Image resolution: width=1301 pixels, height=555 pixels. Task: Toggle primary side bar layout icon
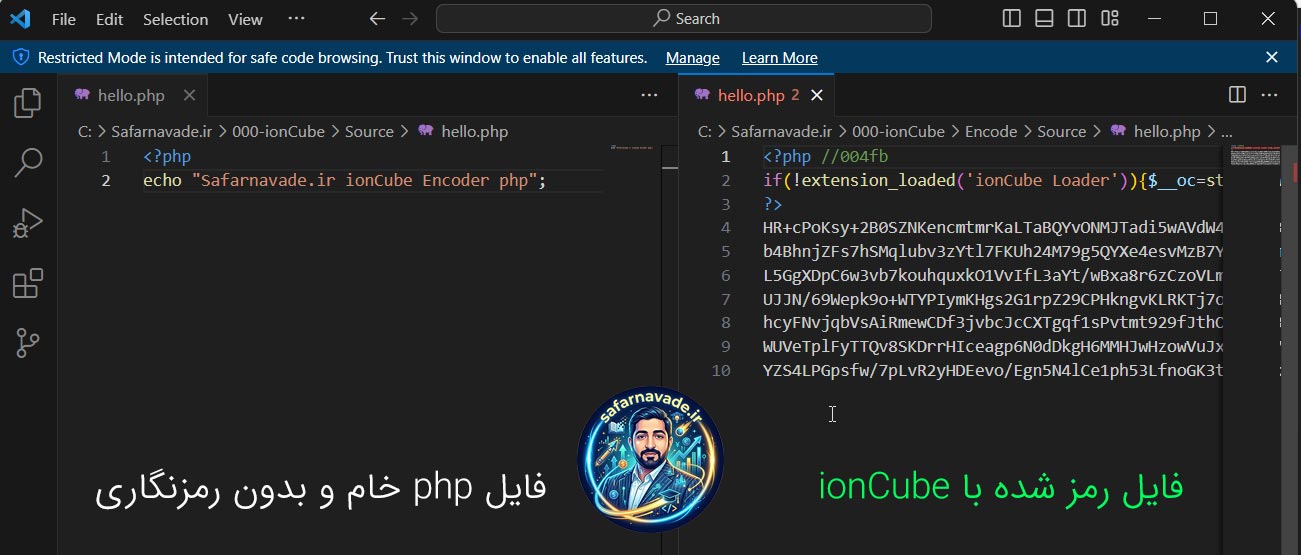click(1011, 18)
